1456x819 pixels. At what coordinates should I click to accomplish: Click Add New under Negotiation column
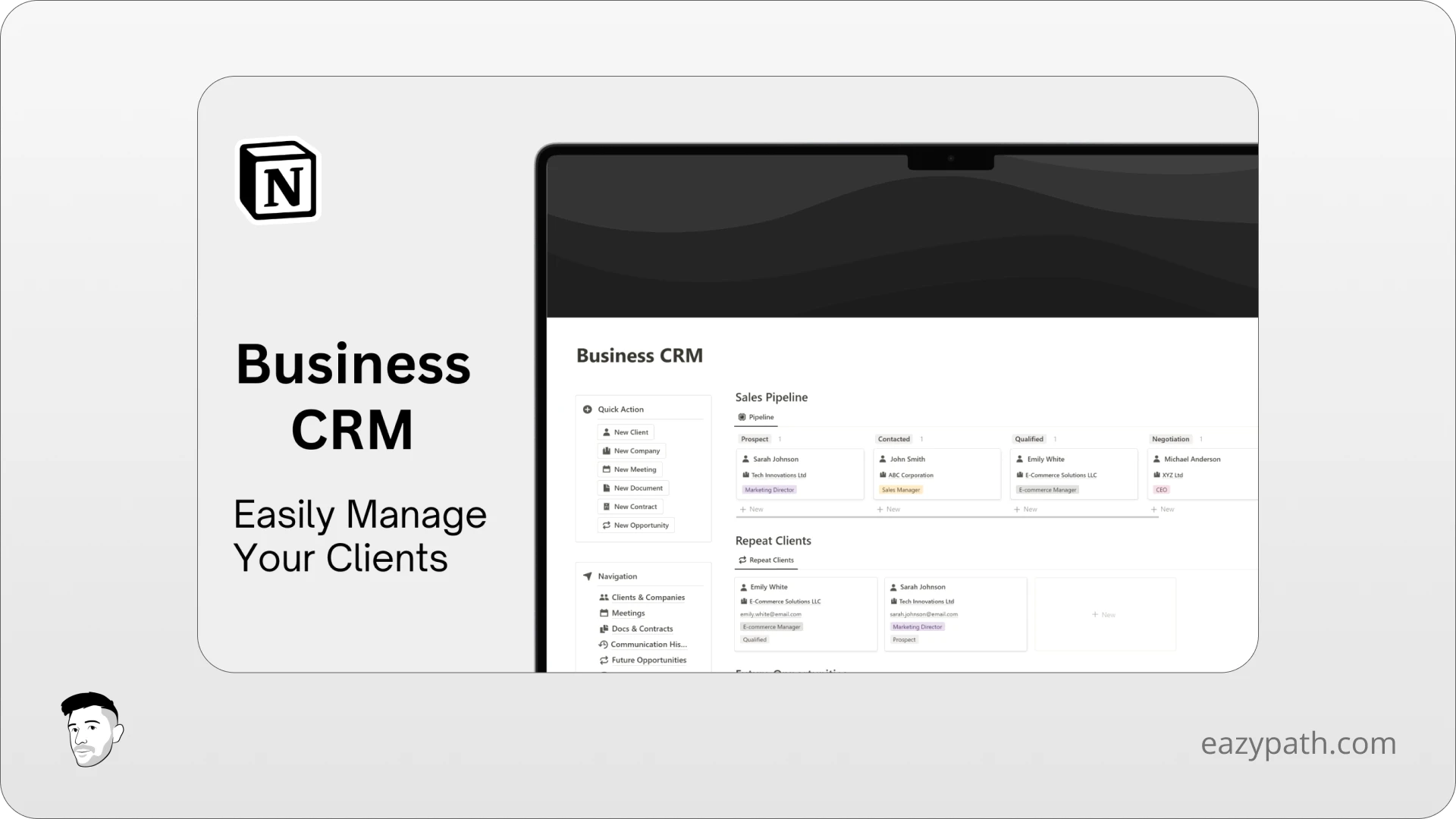pos(1163,509)
